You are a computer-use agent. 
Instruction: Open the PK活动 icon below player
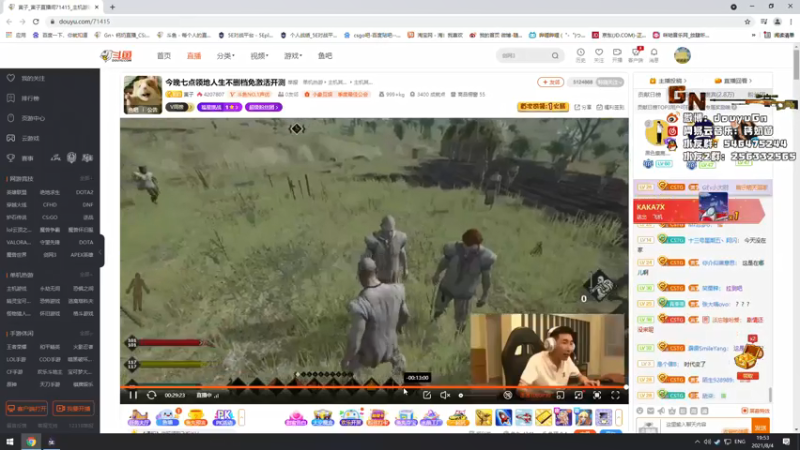pos(224,417)
